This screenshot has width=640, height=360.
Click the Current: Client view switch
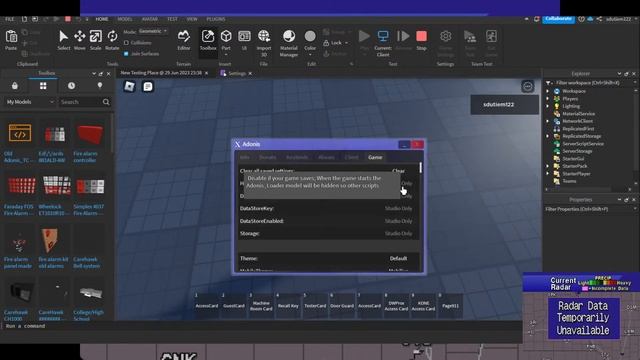point(383,42)
